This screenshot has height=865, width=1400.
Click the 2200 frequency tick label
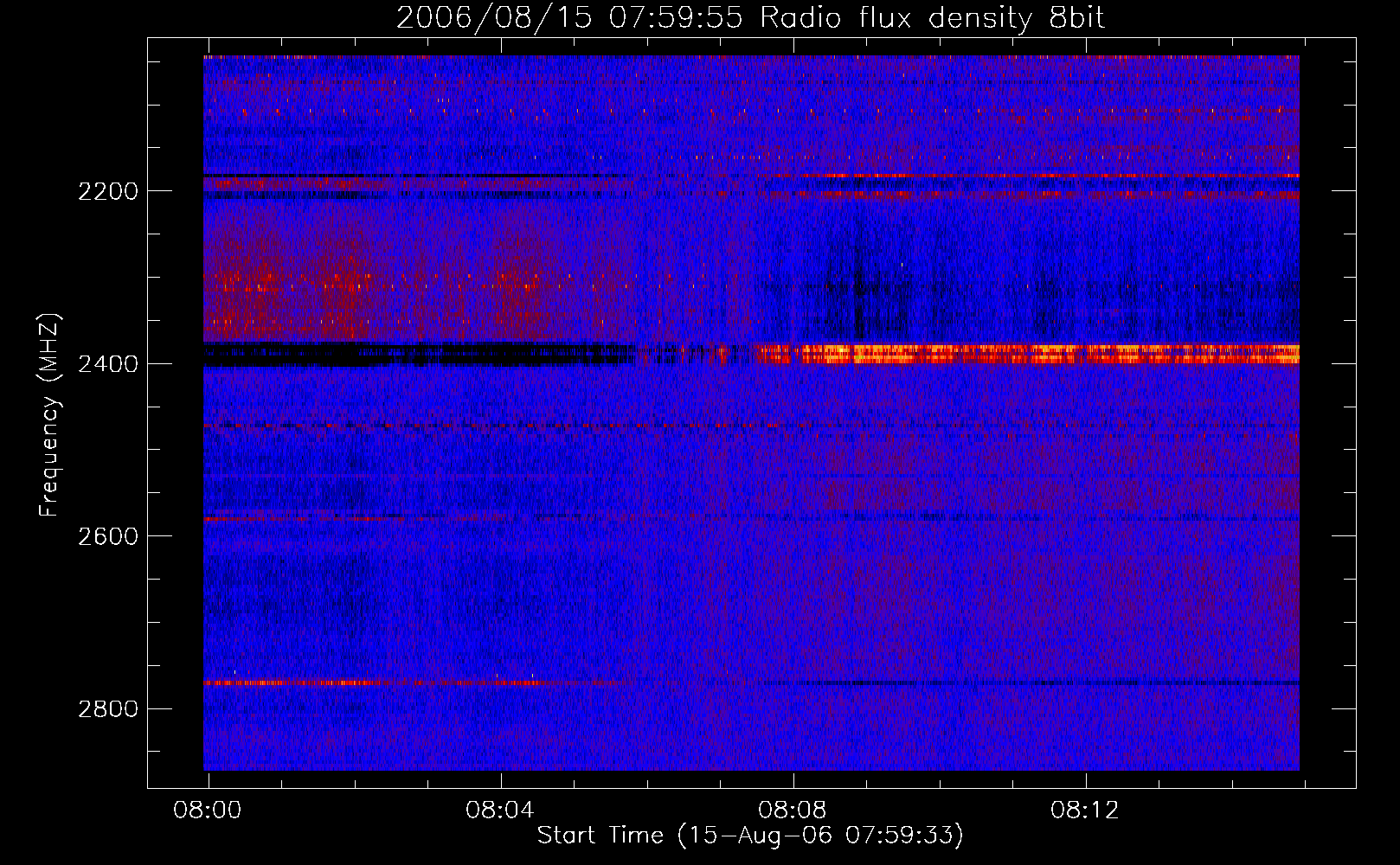click(x=108, y=191)
